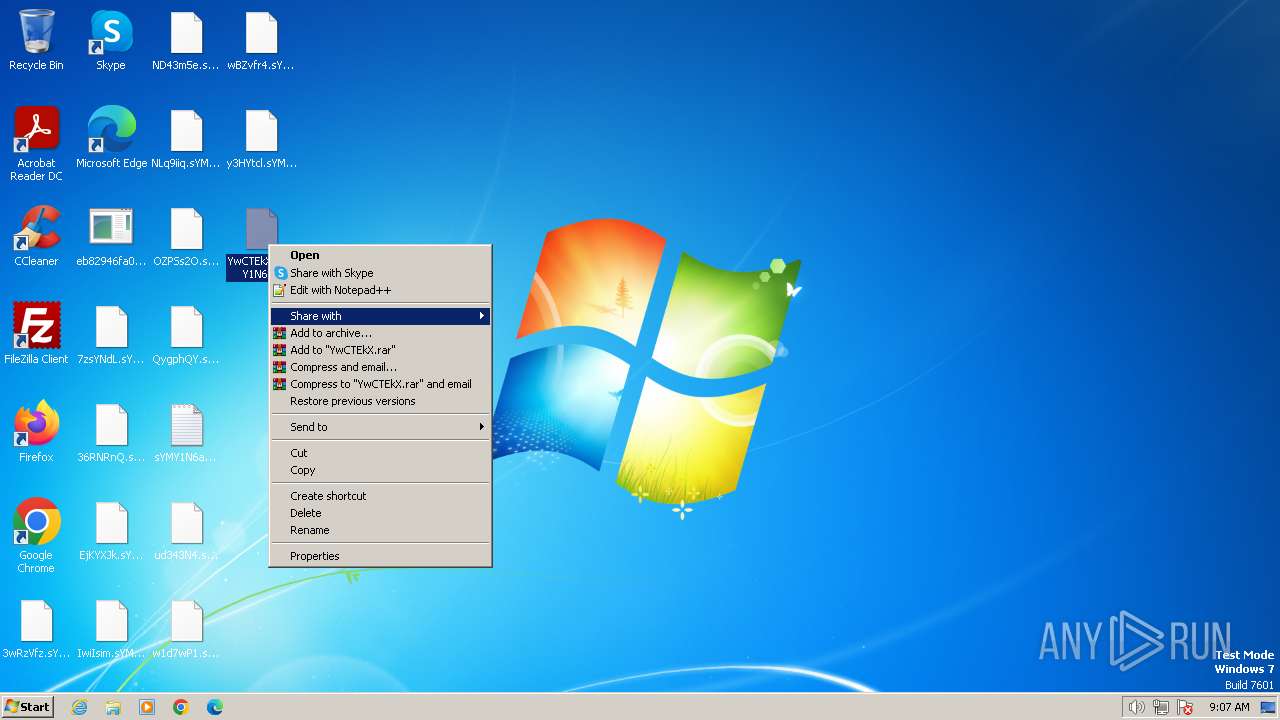Select the wBZvfr4 file icon
Viewport: 1280px width, 720px height.
pos(261,41)
